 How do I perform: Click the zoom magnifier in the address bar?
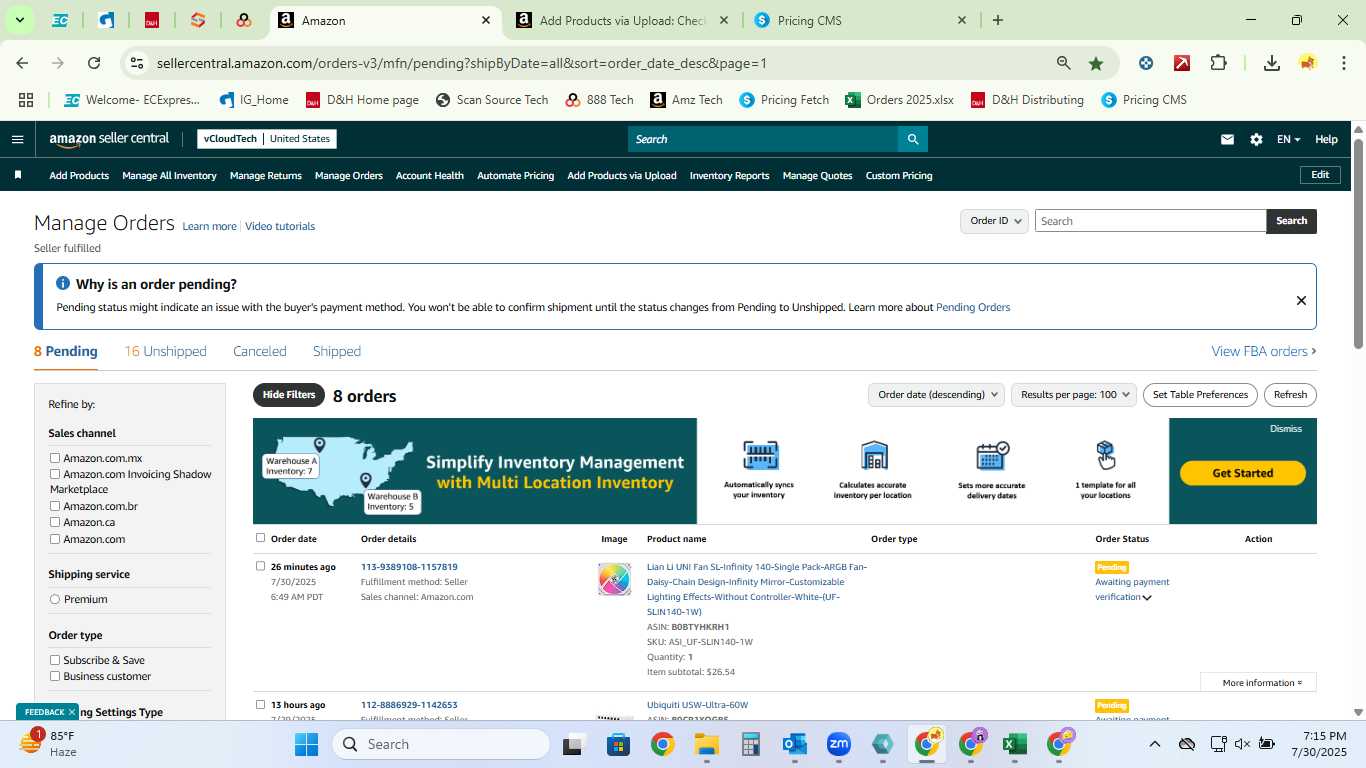[1064, 63]
